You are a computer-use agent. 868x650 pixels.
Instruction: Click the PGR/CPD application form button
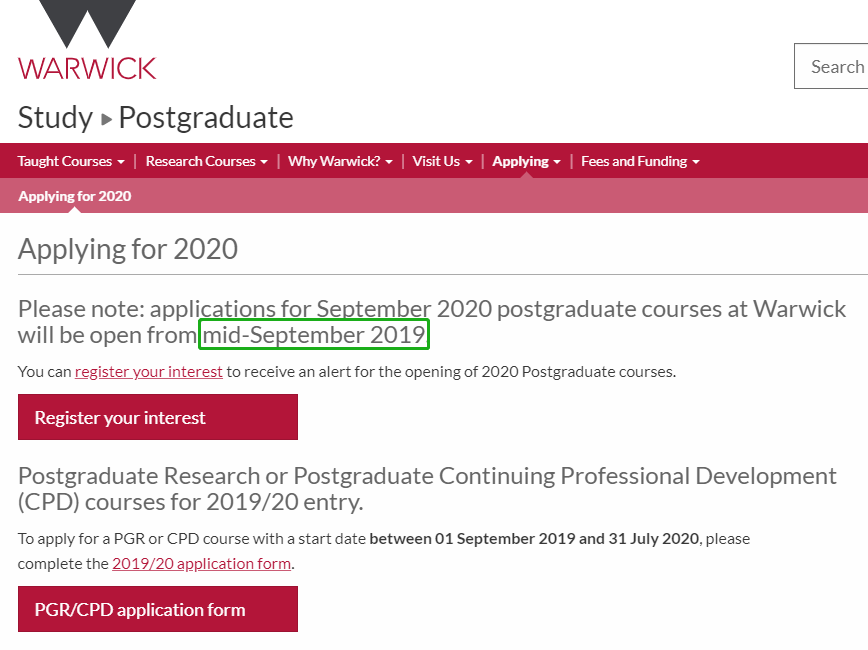tap(158, 609)
